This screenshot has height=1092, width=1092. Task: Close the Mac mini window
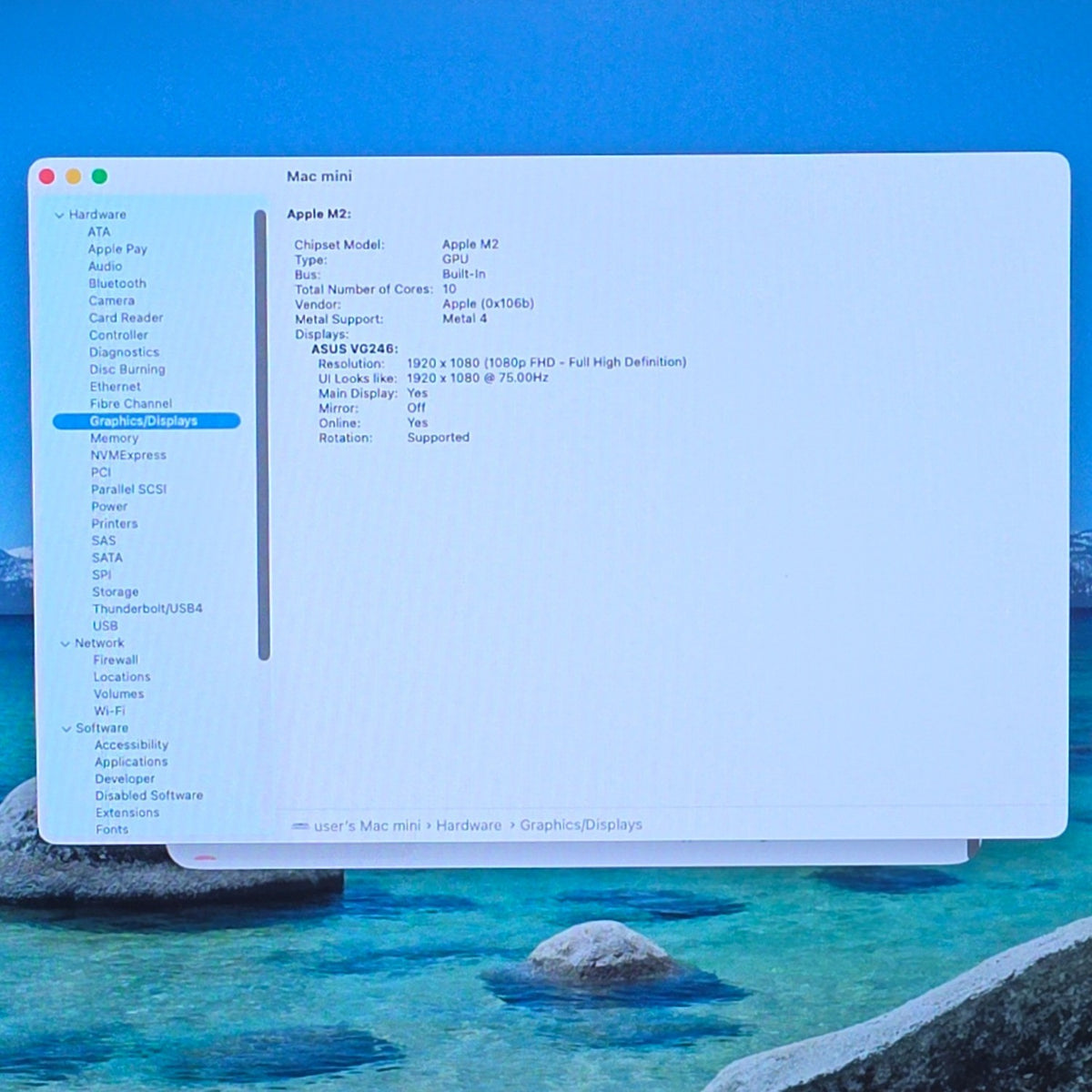click(x=47, y=177)
